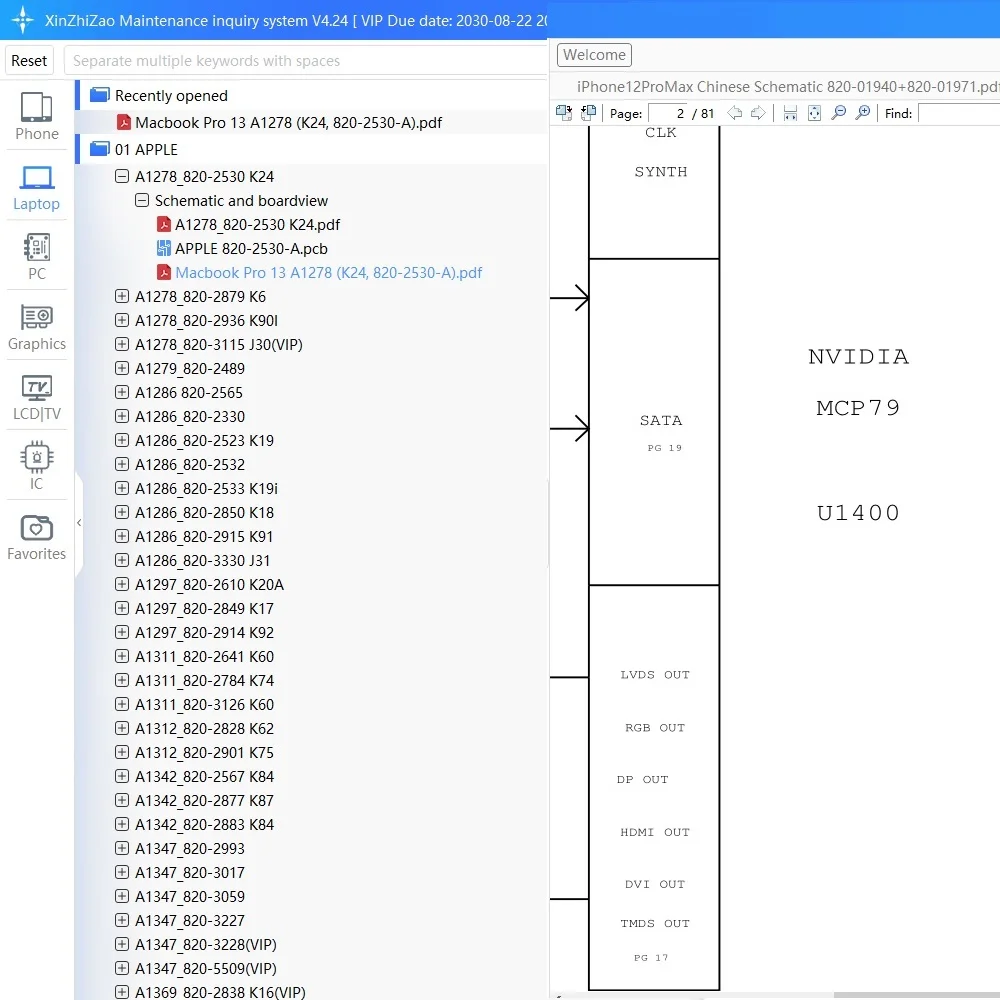Expand the A1286_820-2523 K19 node
1000x1000 pixels.
click(122, 440)
